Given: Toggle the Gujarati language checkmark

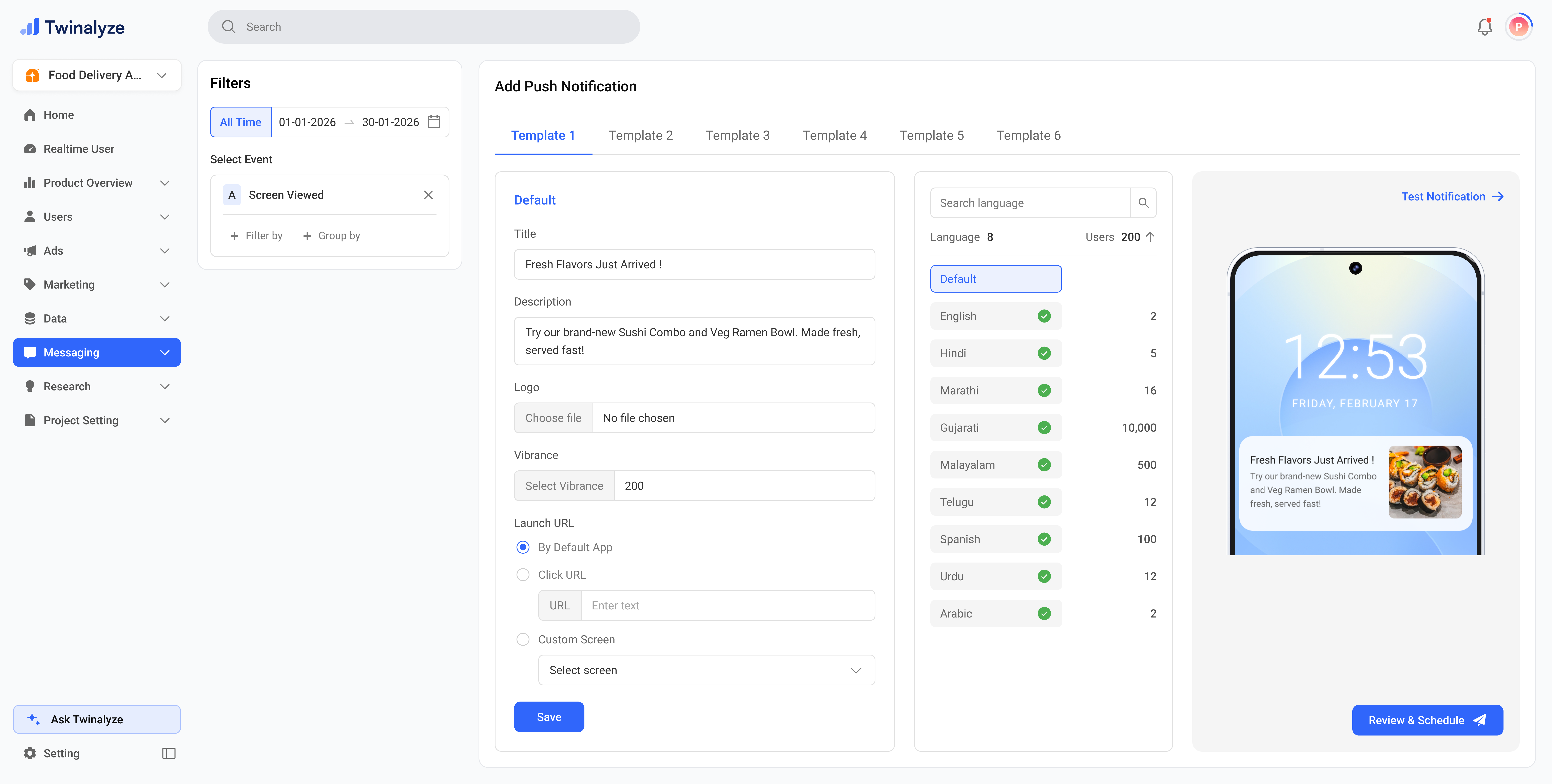Looking at the screenshot, I should tap(1044, 428).
